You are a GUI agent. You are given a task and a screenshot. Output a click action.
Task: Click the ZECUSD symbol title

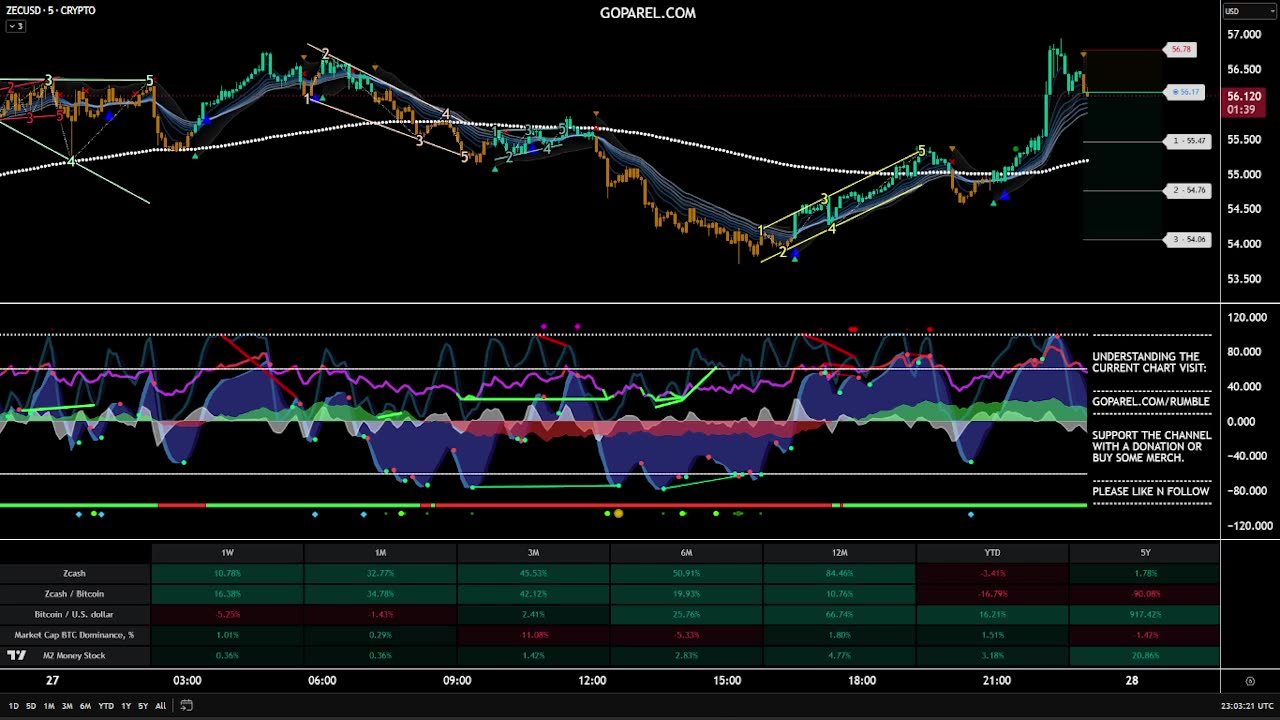[x=50, y=10]
